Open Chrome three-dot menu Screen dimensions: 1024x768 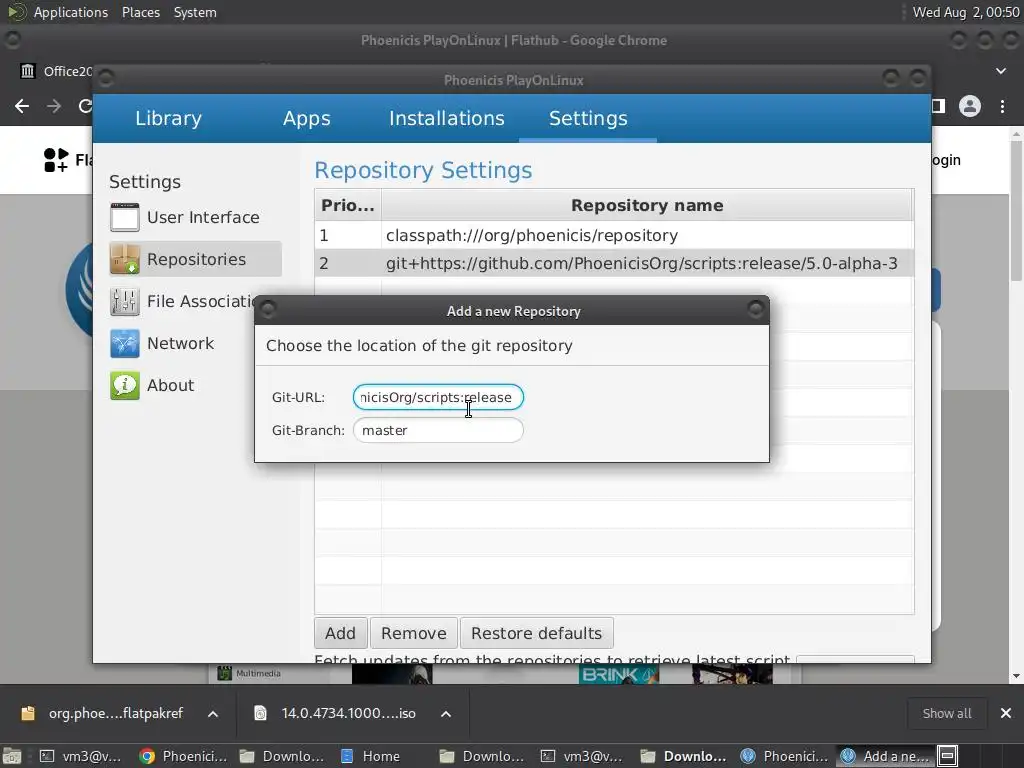coord(1002,106)
